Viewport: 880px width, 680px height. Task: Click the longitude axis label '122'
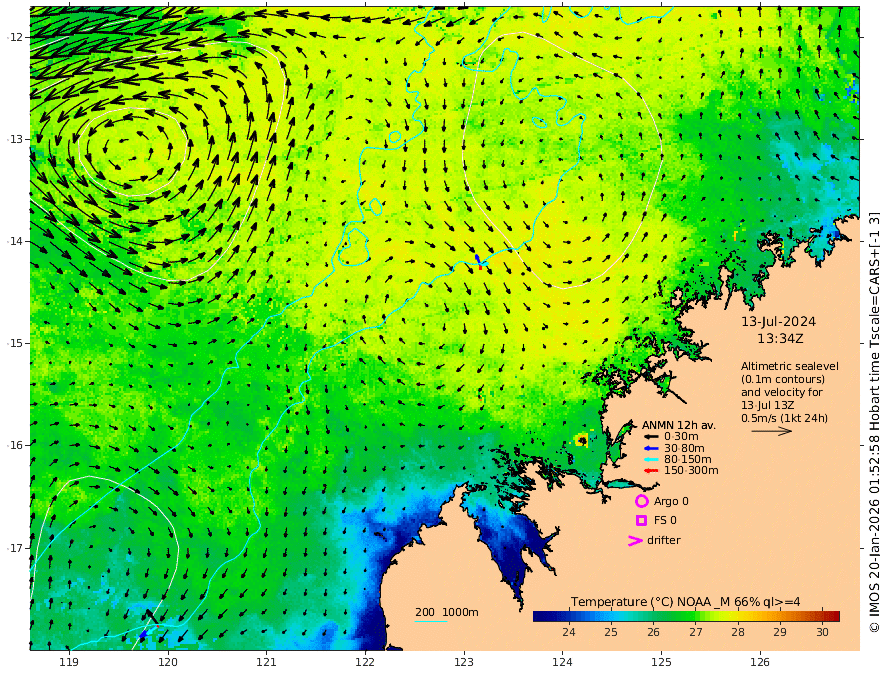click(365, 663)
